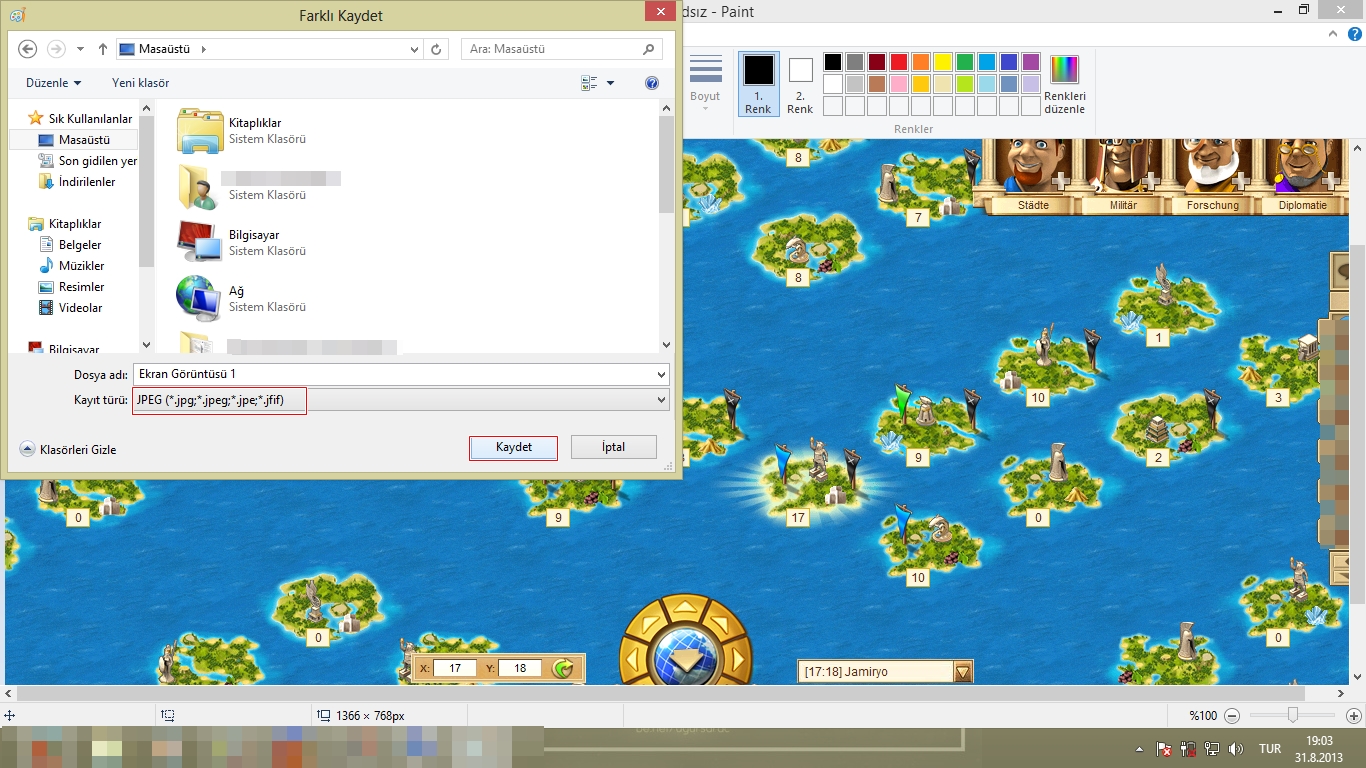Click Paint zoom out minus button

pyautogui.click(x=1232, y=716)
